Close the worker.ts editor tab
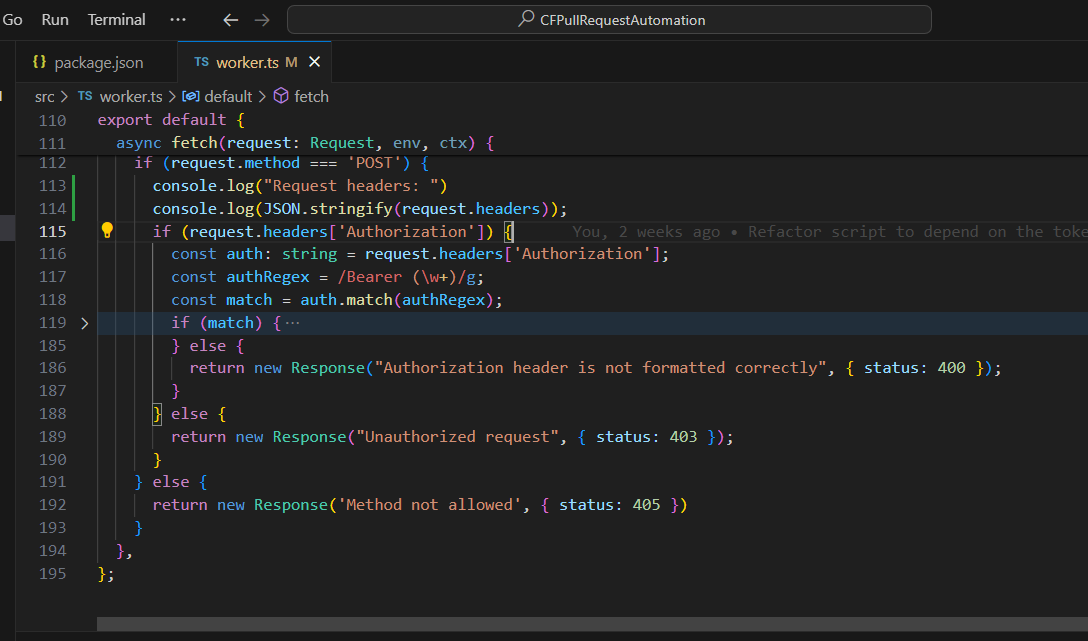The height and width of the screenshot is (641, 1088). tap(314, 62)
